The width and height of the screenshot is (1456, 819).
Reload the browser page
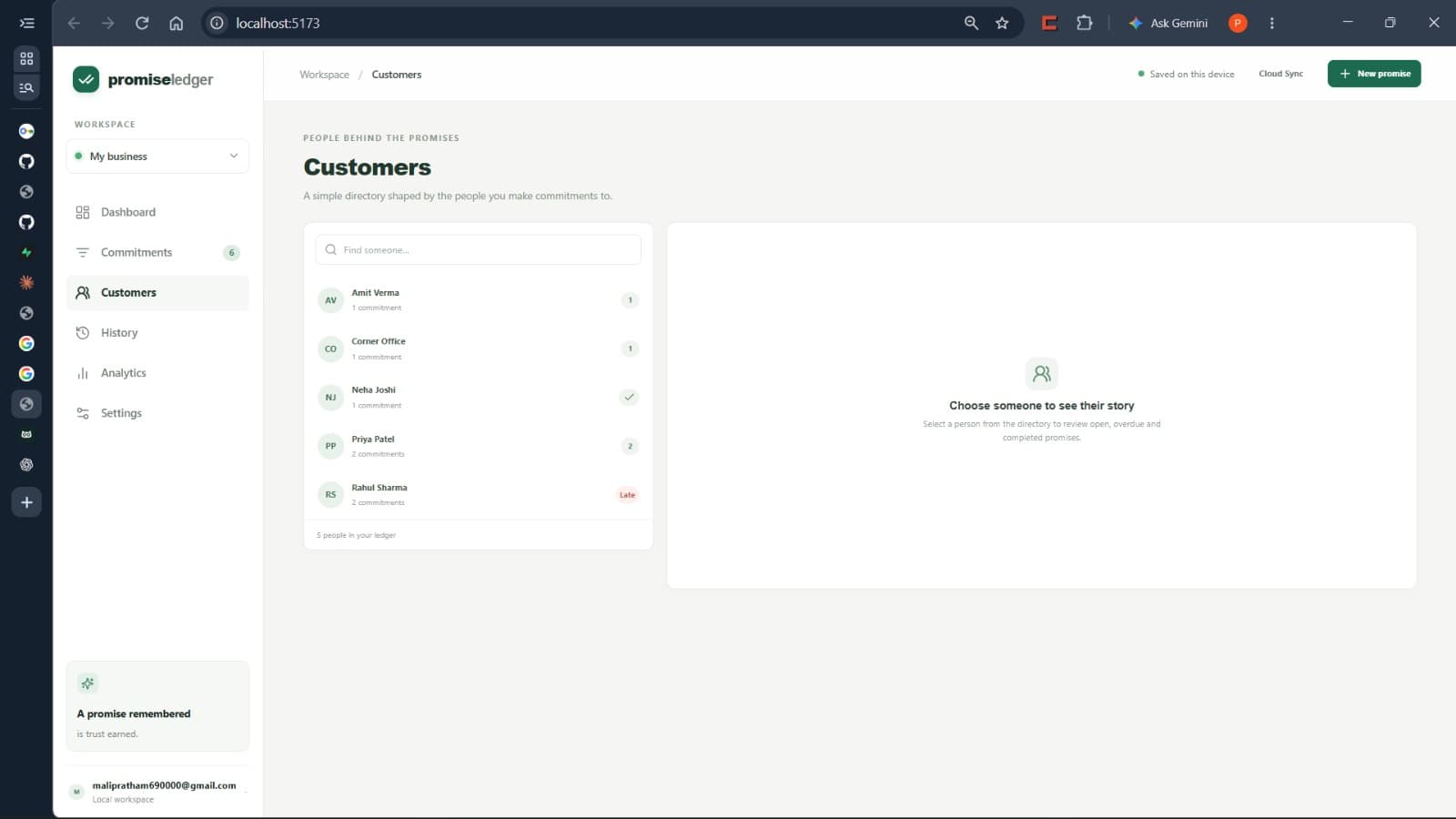pyautogui.click(x=142, y=23)
